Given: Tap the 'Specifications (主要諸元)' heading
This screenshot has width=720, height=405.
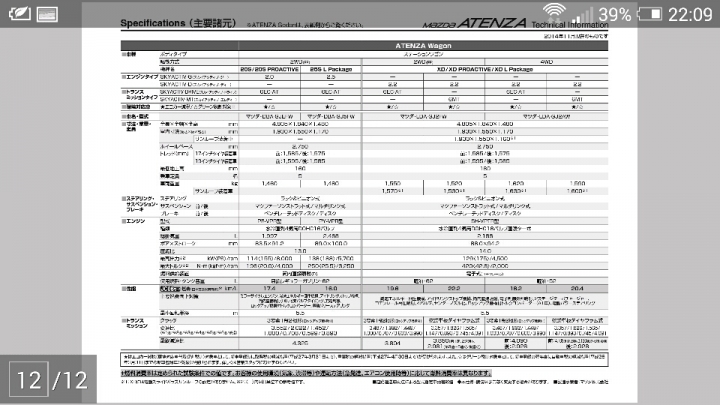Looking at the screenshot, I should (178, 23).
